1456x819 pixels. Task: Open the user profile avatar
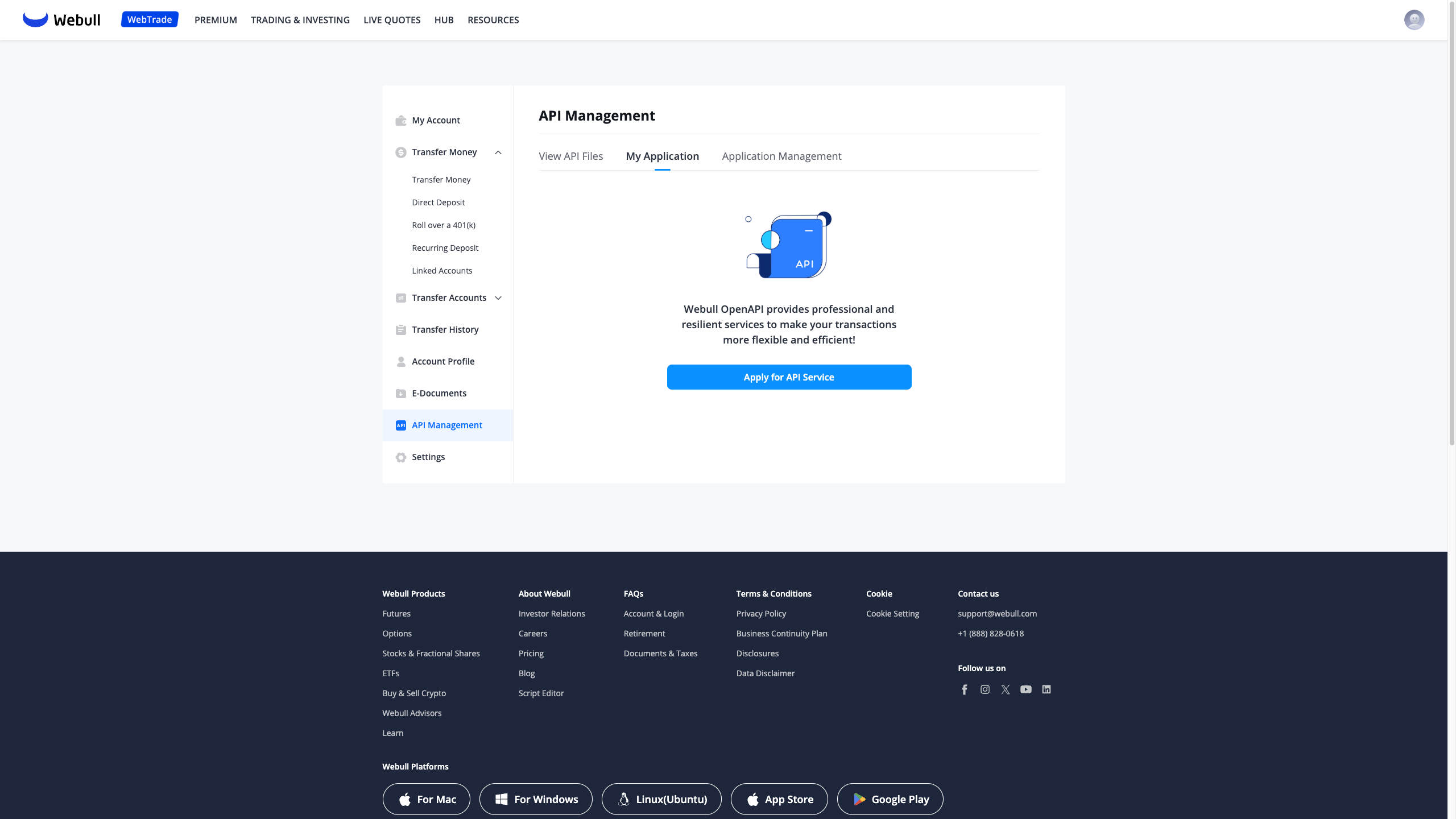1414,20
